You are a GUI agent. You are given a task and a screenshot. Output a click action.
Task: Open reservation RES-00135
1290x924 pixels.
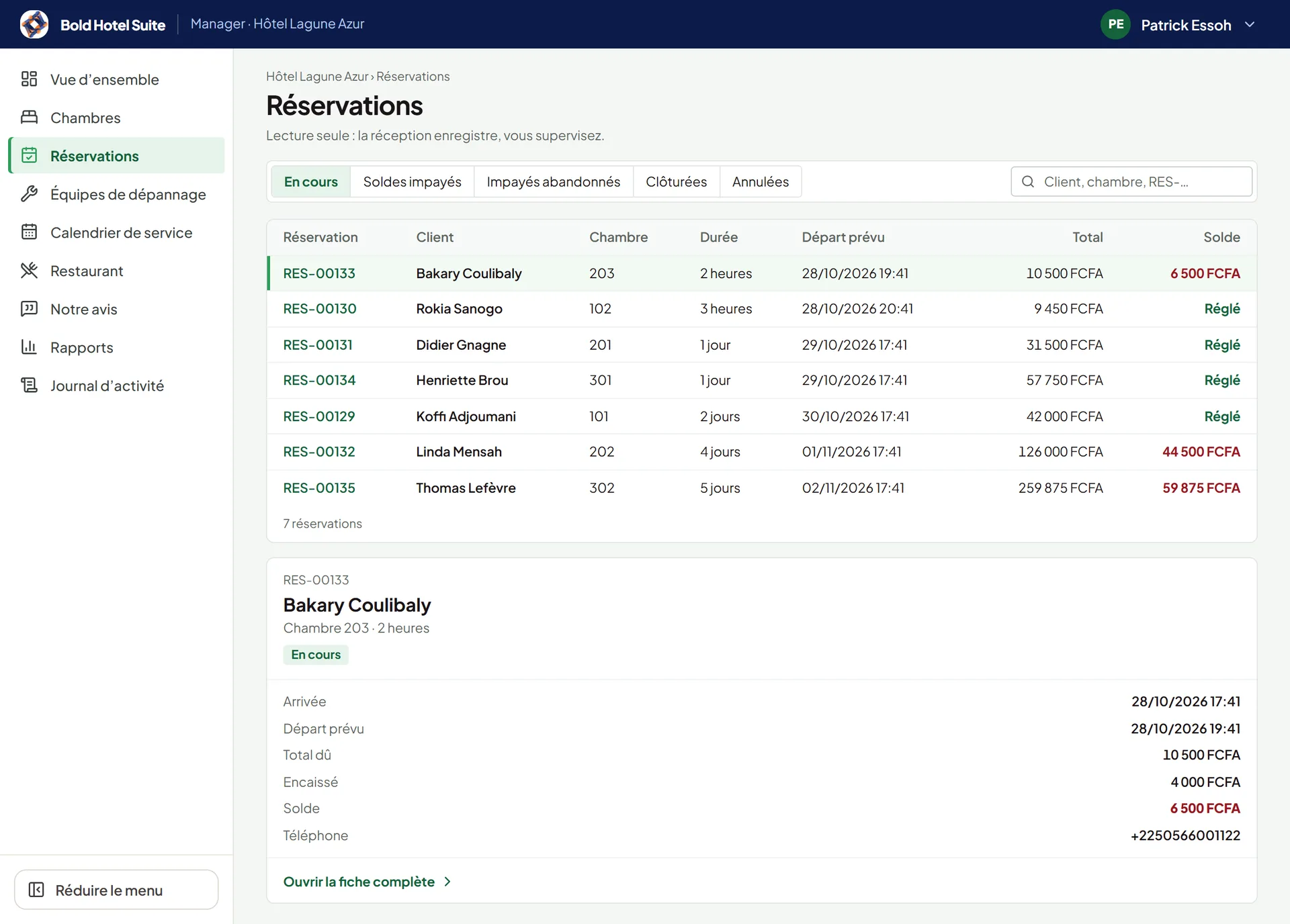[319, 488]
